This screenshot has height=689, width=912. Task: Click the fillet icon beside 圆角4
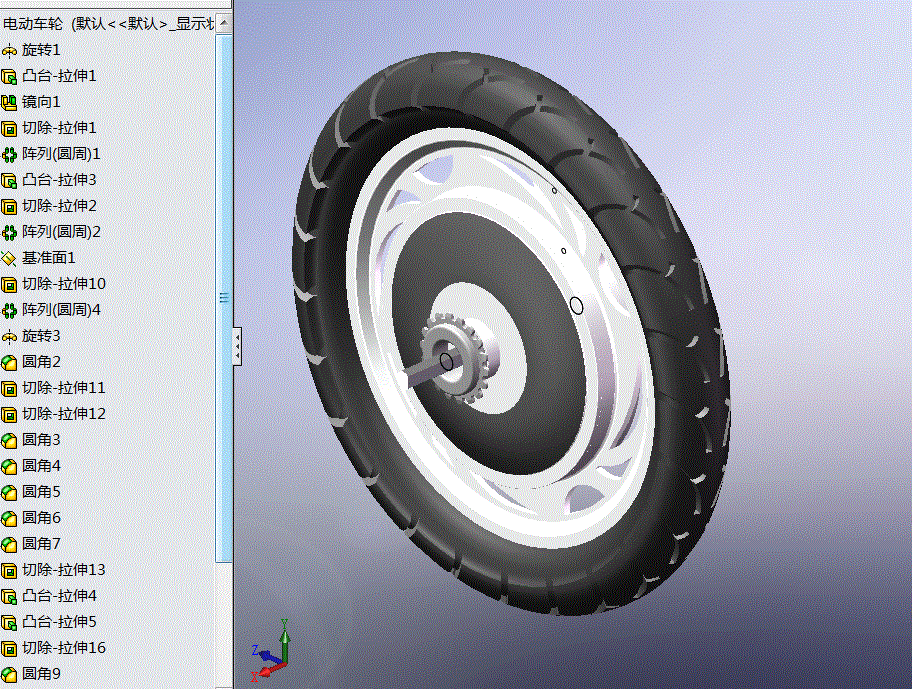tap(9, 466)
